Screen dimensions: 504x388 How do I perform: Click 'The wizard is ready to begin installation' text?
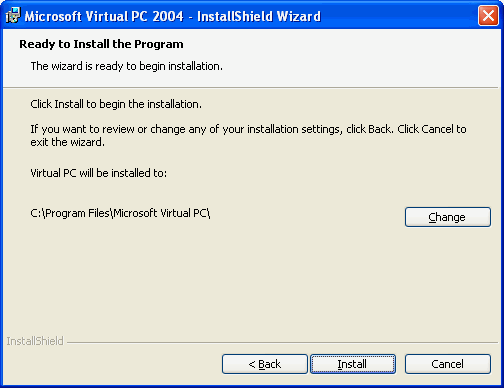pyautogui.click(x=127, y=66)
